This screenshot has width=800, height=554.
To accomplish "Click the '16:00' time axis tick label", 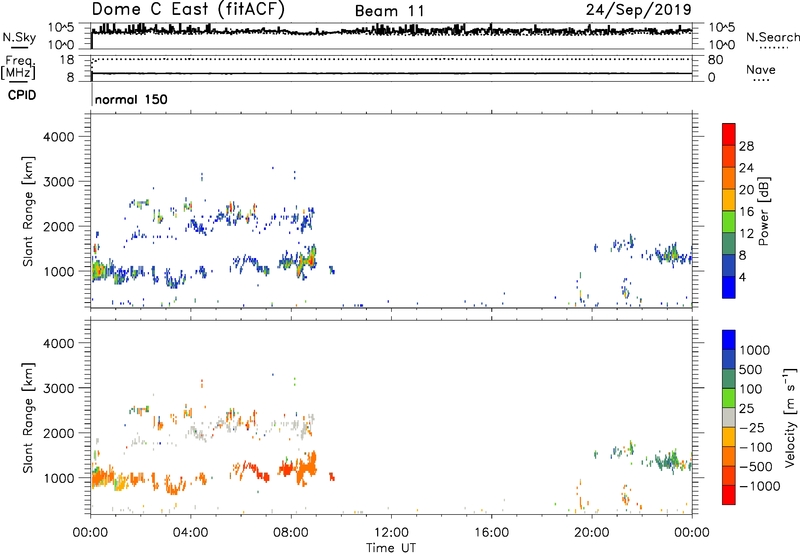I will [491, 533].
